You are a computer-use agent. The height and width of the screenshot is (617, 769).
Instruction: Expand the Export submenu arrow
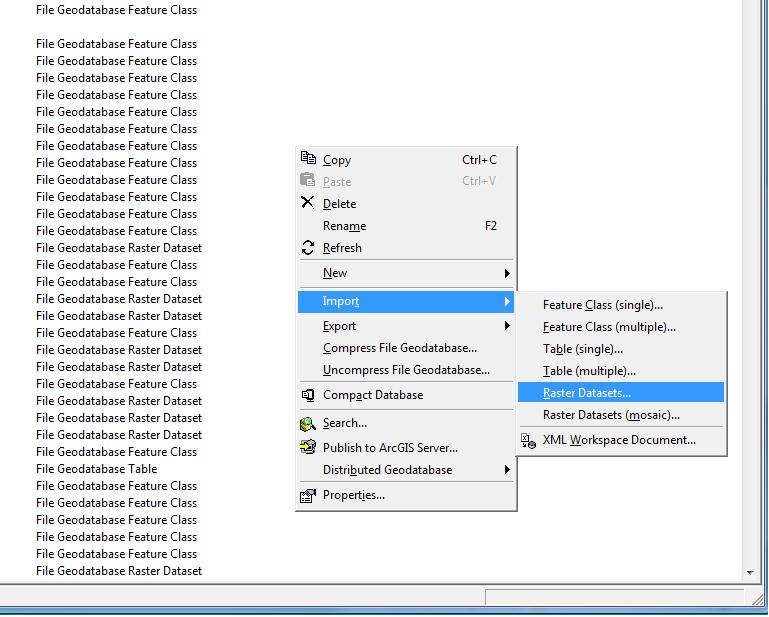(507, 326)
